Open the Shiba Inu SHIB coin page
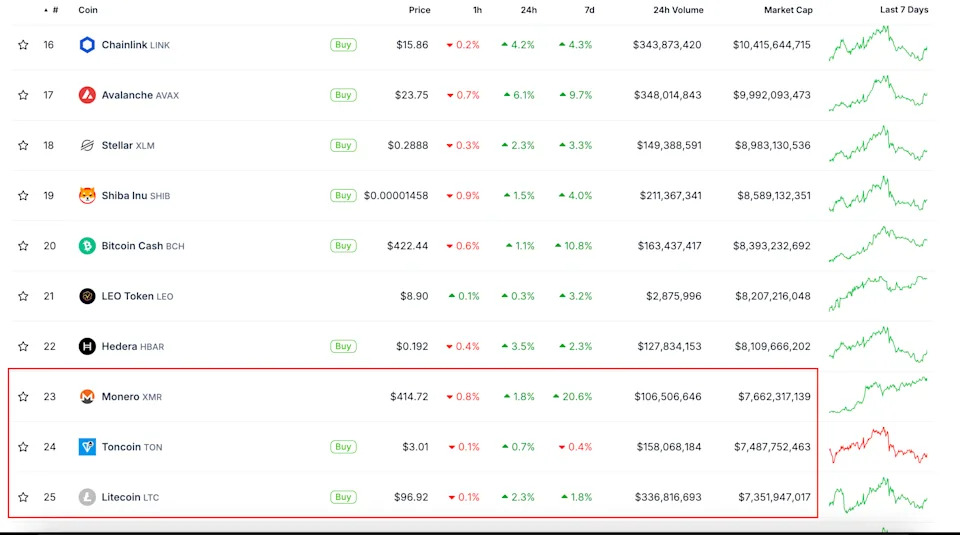The width and height of the screenshot is (960, 535). click(135, 195)
